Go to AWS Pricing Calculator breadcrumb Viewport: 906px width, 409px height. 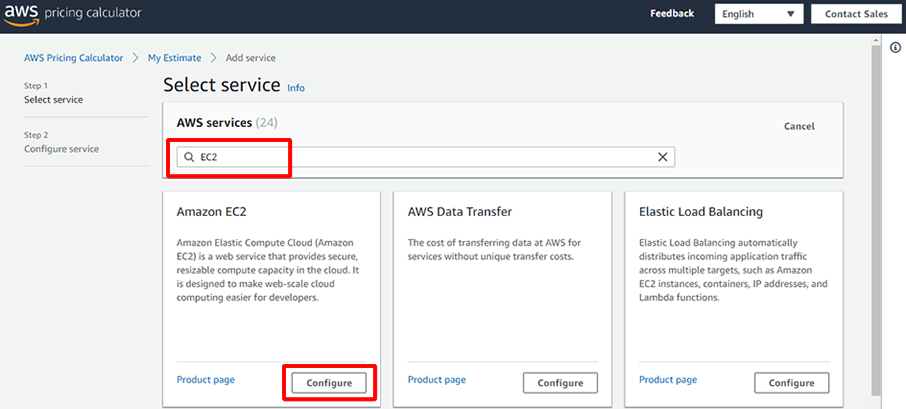73,58
